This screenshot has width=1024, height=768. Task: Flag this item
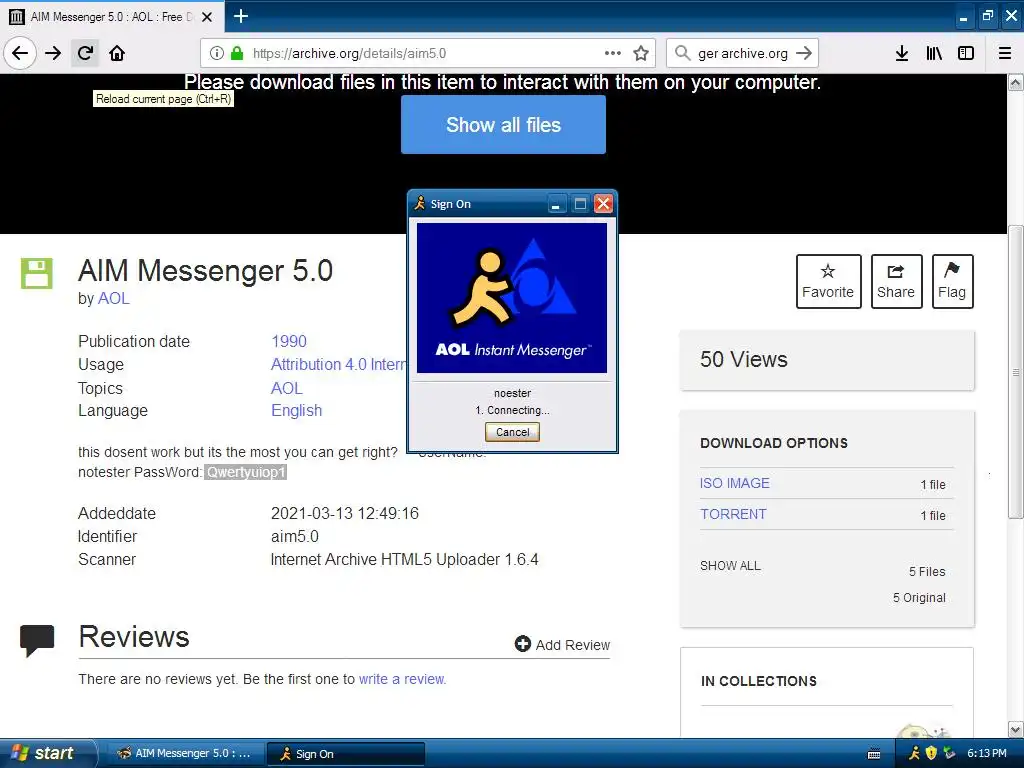[952, 281]
